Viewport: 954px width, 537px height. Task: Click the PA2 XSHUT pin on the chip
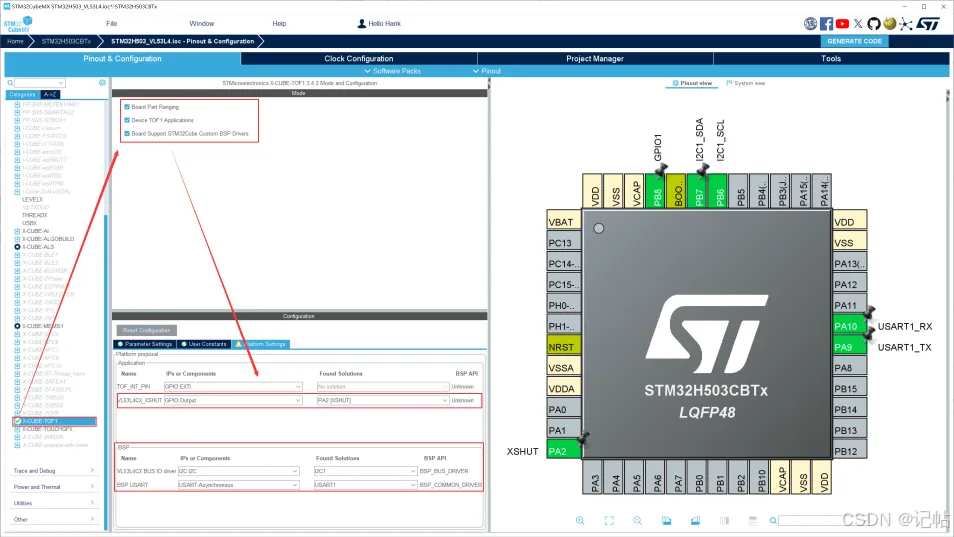(x=564, y=451)
